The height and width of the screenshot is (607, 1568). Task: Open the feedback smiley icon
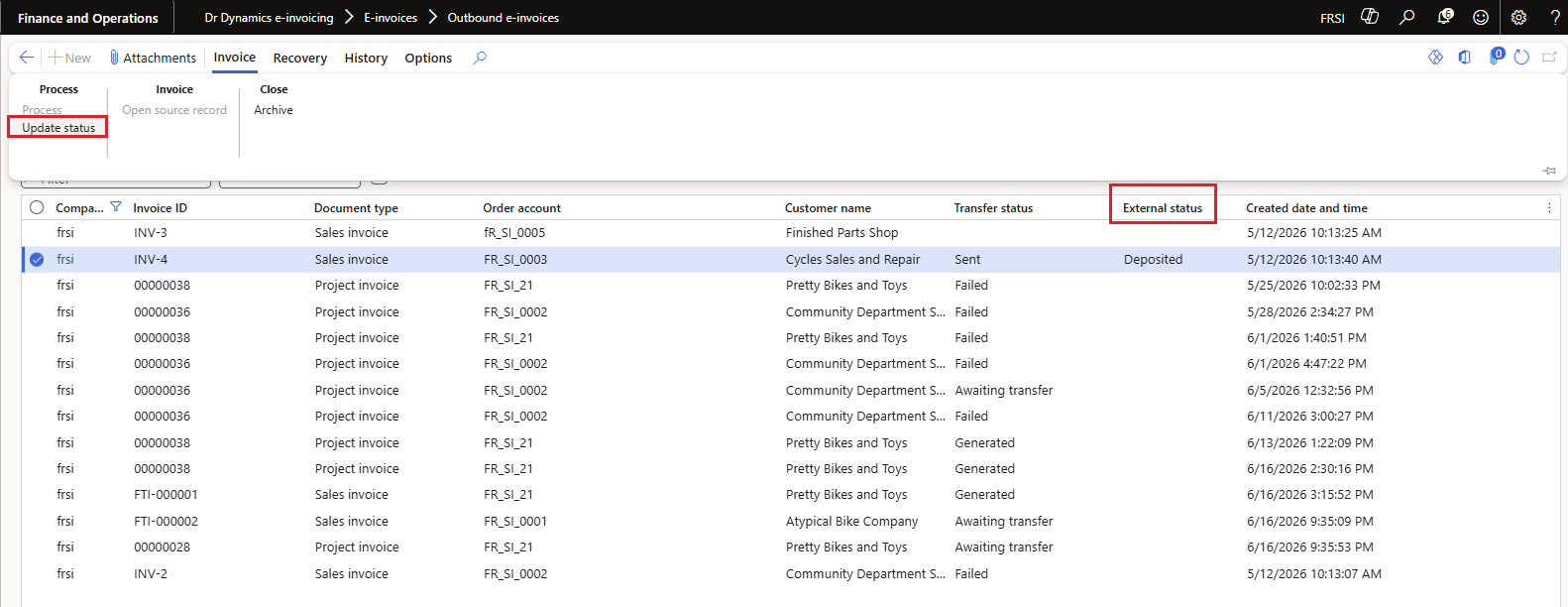1481,17
